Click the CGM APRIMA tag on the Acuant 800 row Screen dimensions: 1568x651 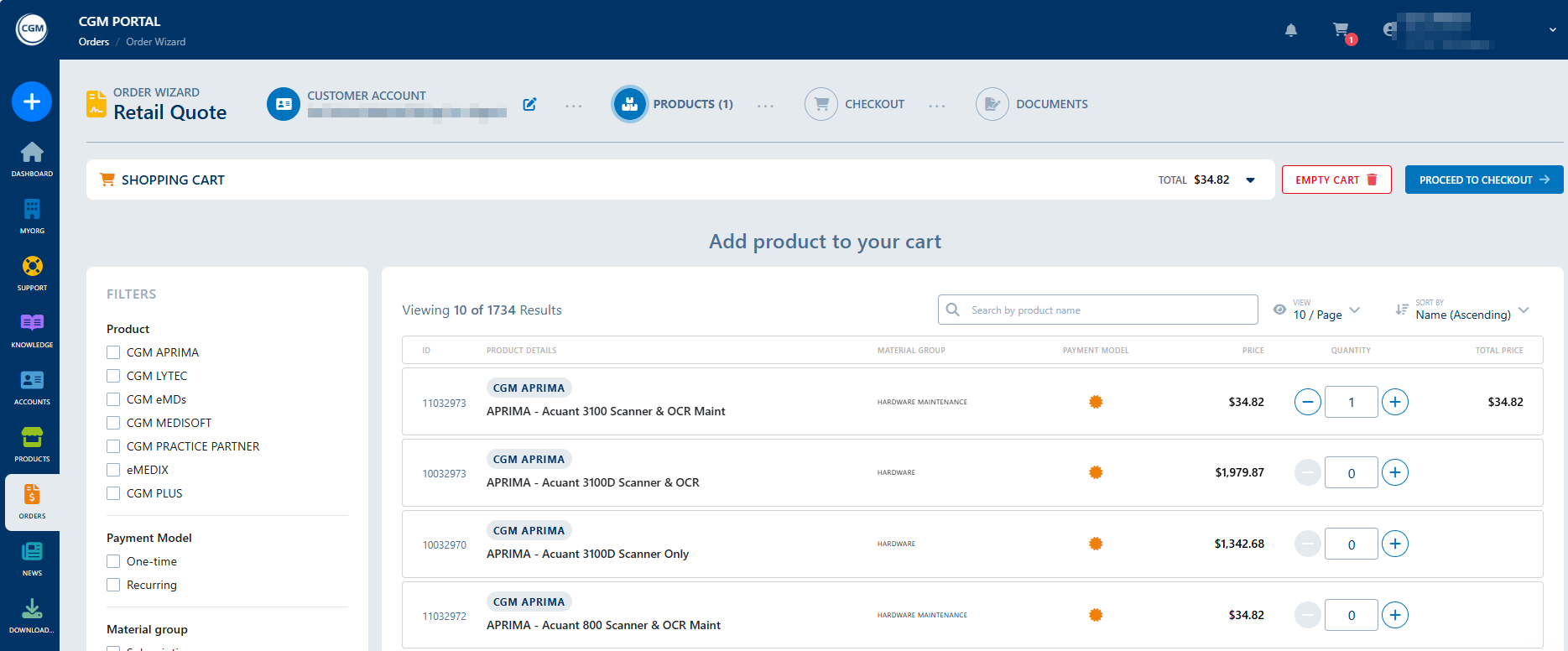tap(529, 602)
